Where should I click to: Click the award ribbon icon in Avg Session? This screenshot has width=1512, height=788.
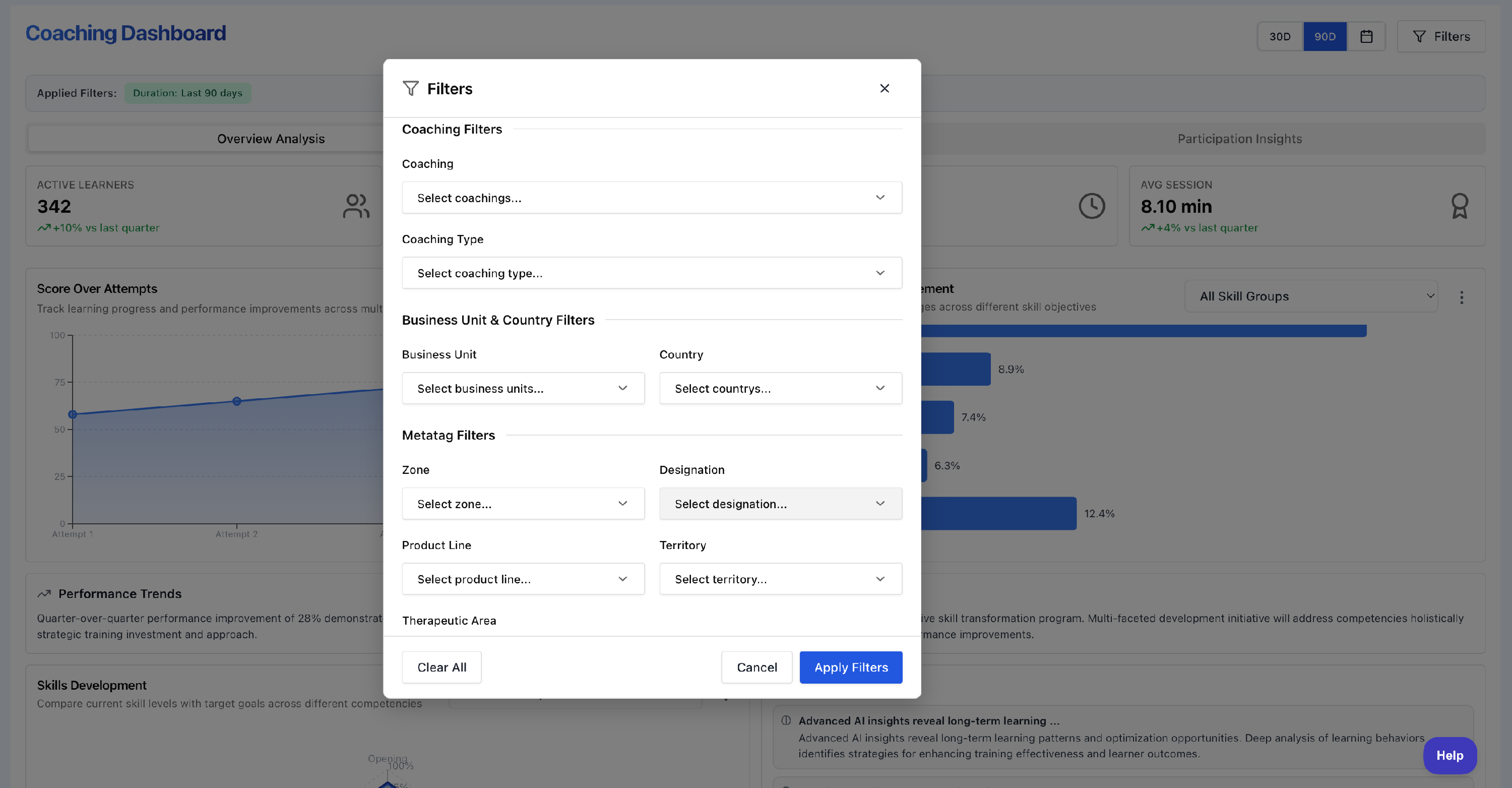click(1459, 206)
